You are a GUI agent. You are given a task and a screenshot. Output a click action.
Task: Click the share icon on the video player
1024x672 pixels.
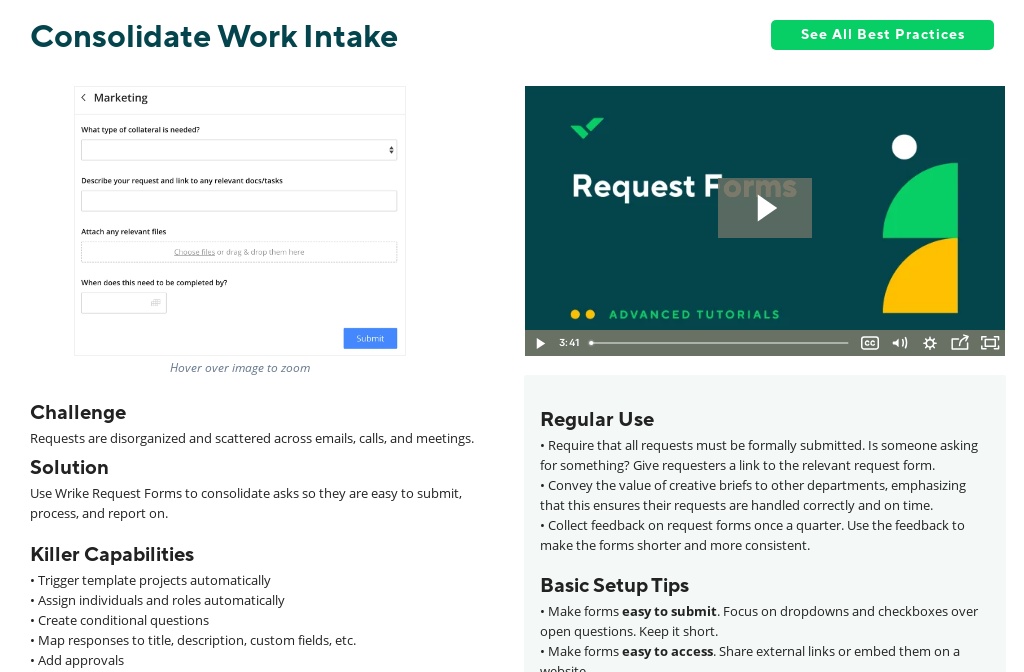click(x=960, y=343)
